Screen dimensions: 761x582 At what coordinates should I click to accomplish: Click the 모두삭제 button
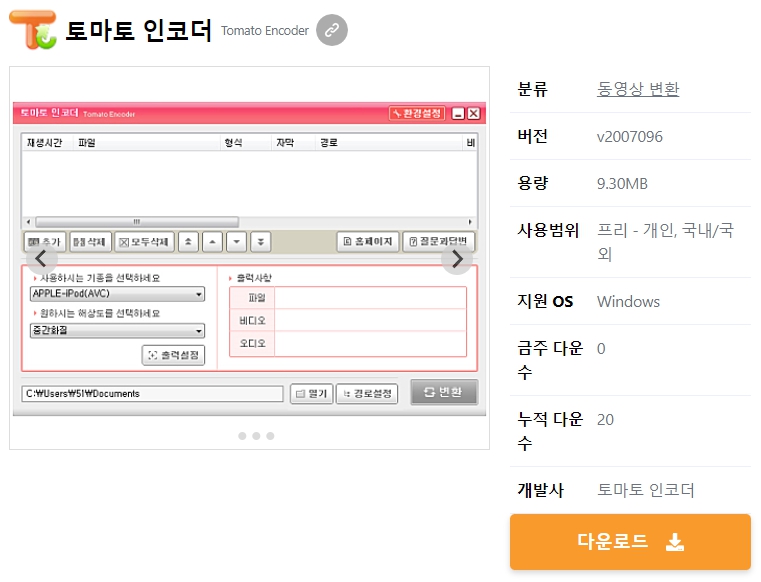[144, 242]
